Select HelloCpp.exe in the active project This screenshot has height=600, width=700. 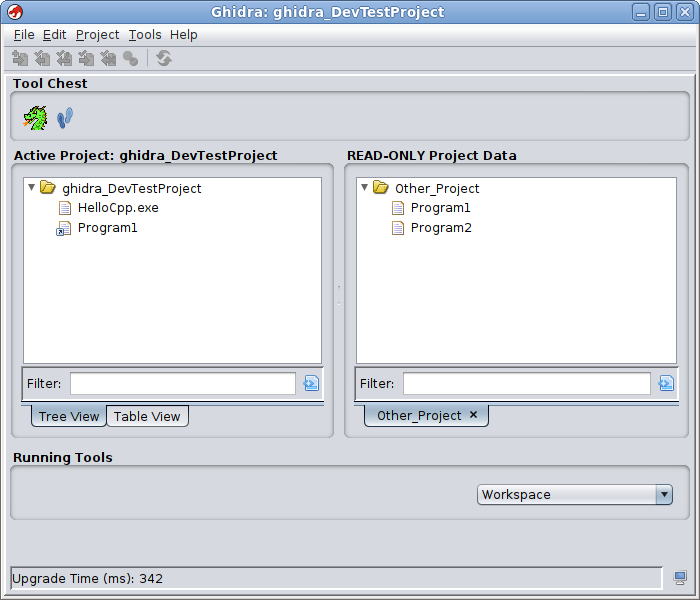[117, 208]
